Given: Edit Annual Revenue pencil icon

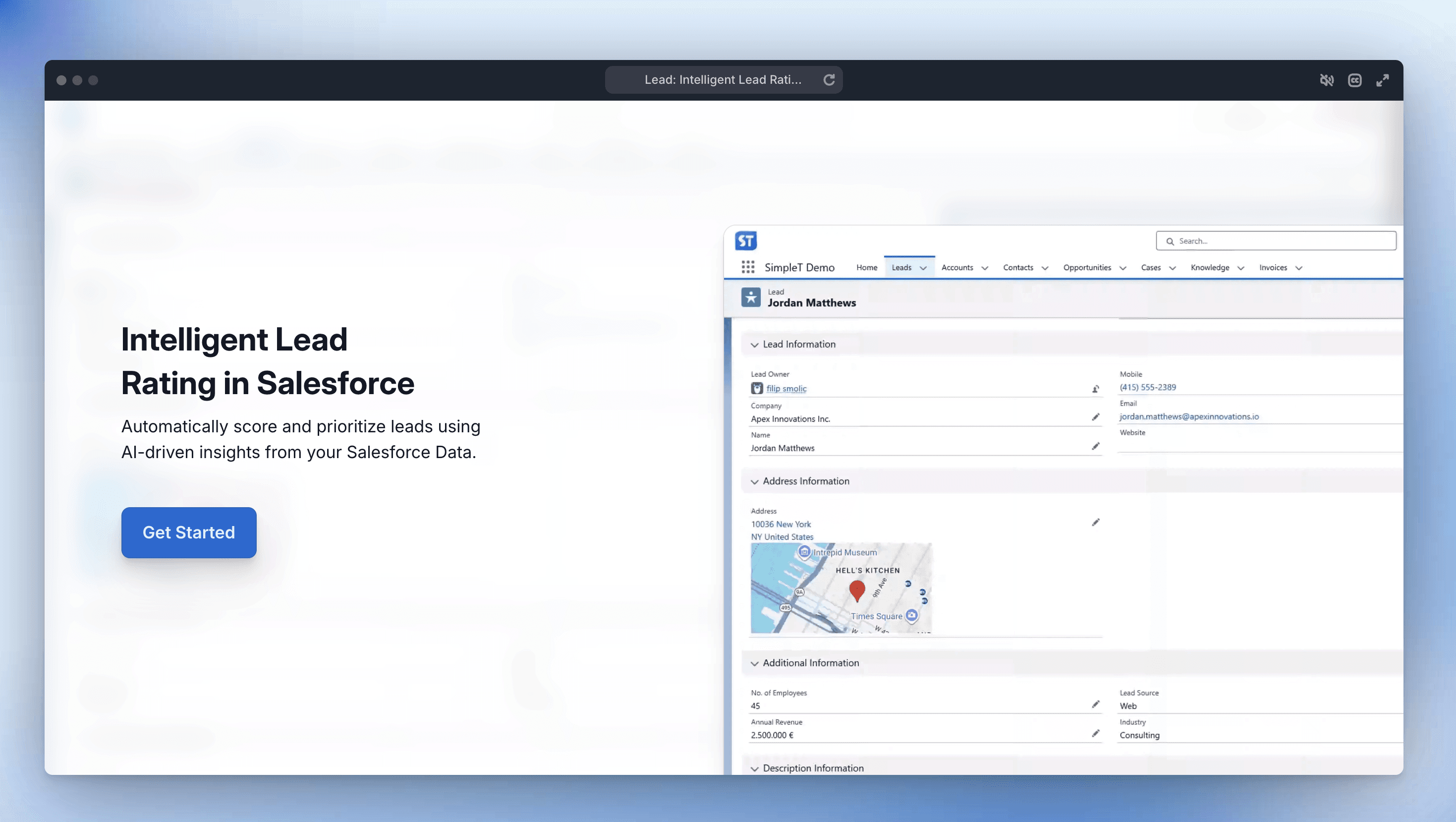Looking at the screenshot, I should 1095,733.
